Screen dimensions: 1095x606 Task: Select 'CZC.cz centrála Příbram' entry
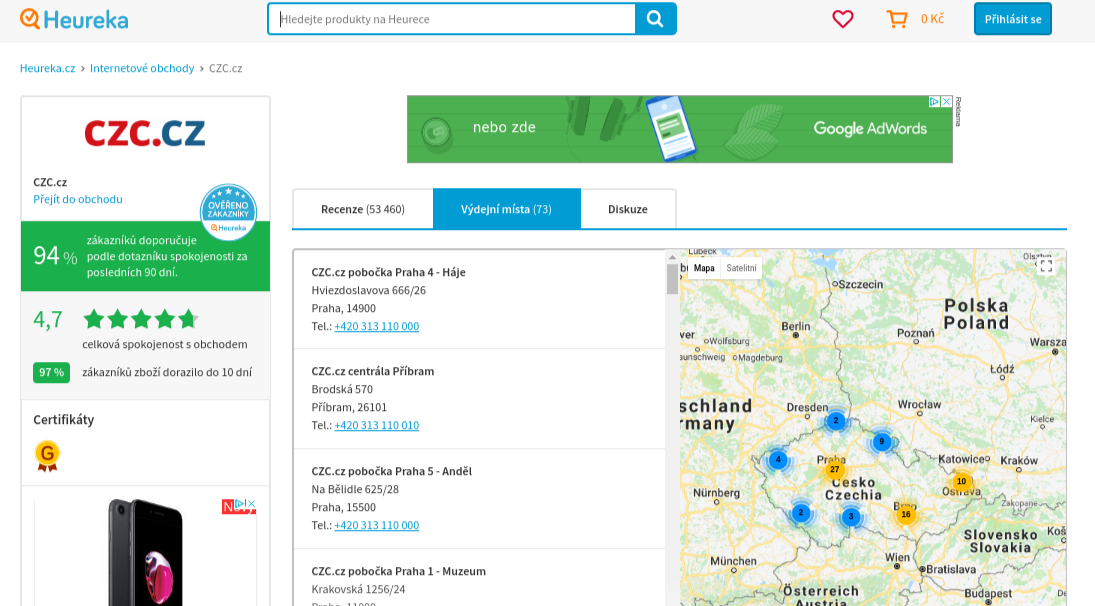pos(373,371)
